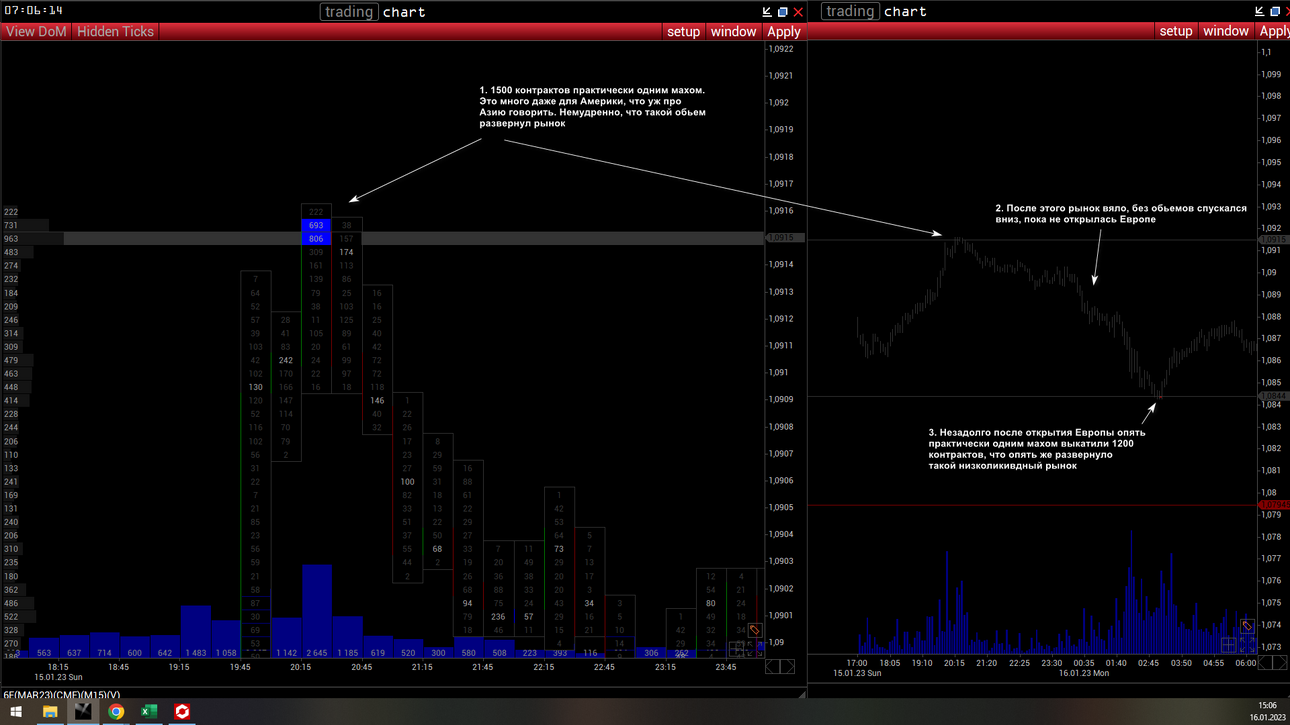Viewport: 1290px width, 725px height.
Task: Open trading platform taskbar icon
Action: (82, 712)
